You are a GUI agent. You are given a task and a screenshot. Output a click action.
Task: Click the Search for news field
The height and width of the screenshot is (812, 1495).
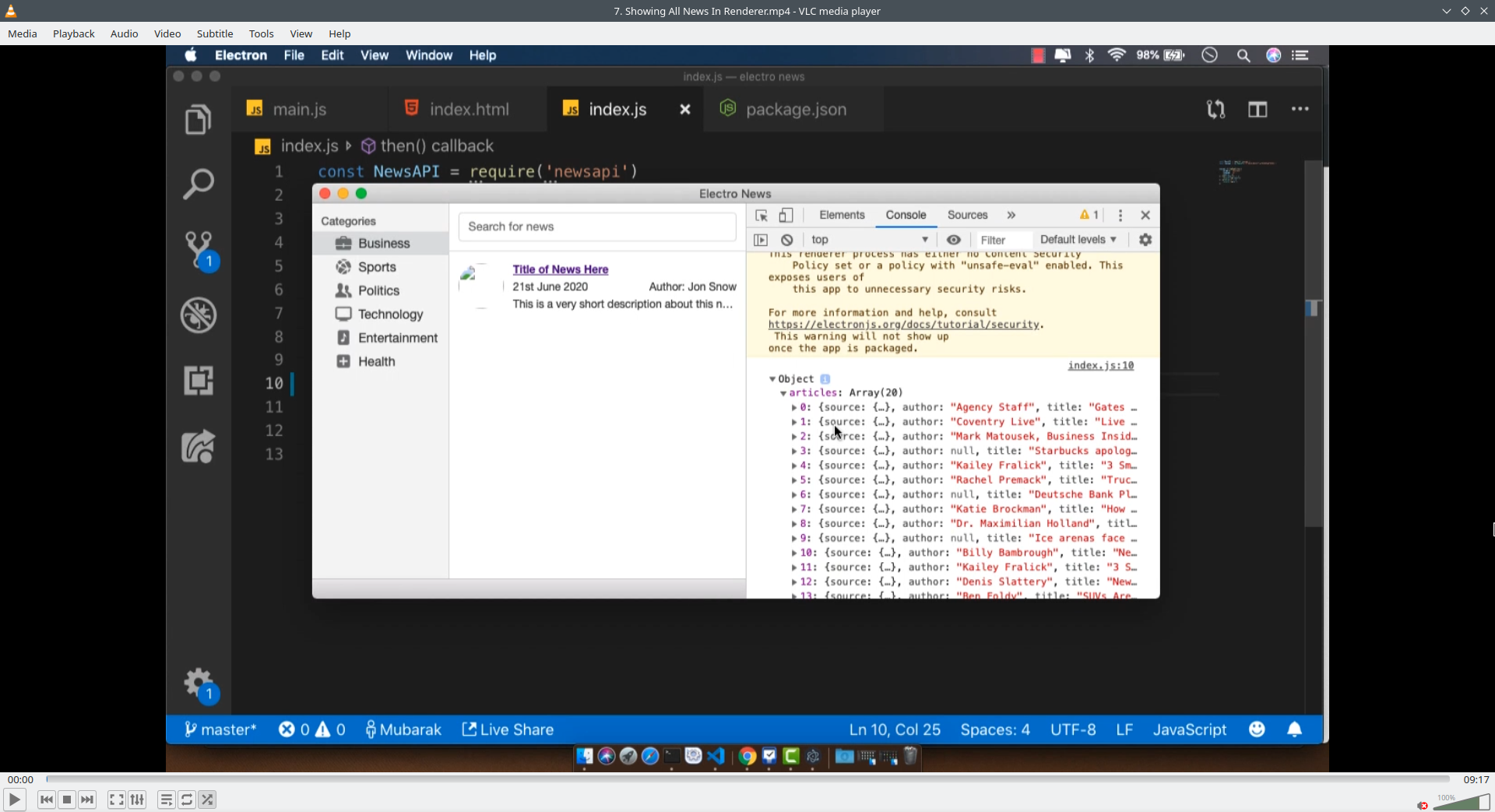click(597, 227)
